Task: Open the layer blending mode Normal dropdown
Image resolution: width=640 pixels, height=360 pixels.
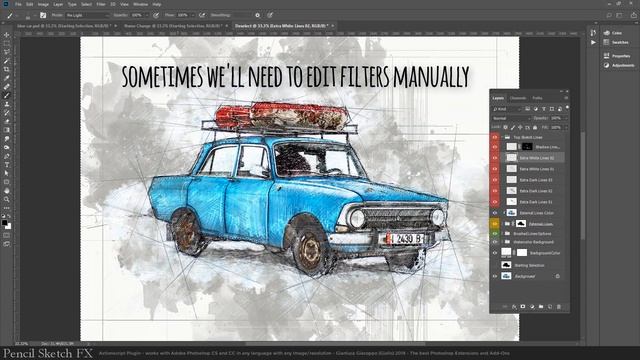Action: pyautogui.click(x=511, y=118)
